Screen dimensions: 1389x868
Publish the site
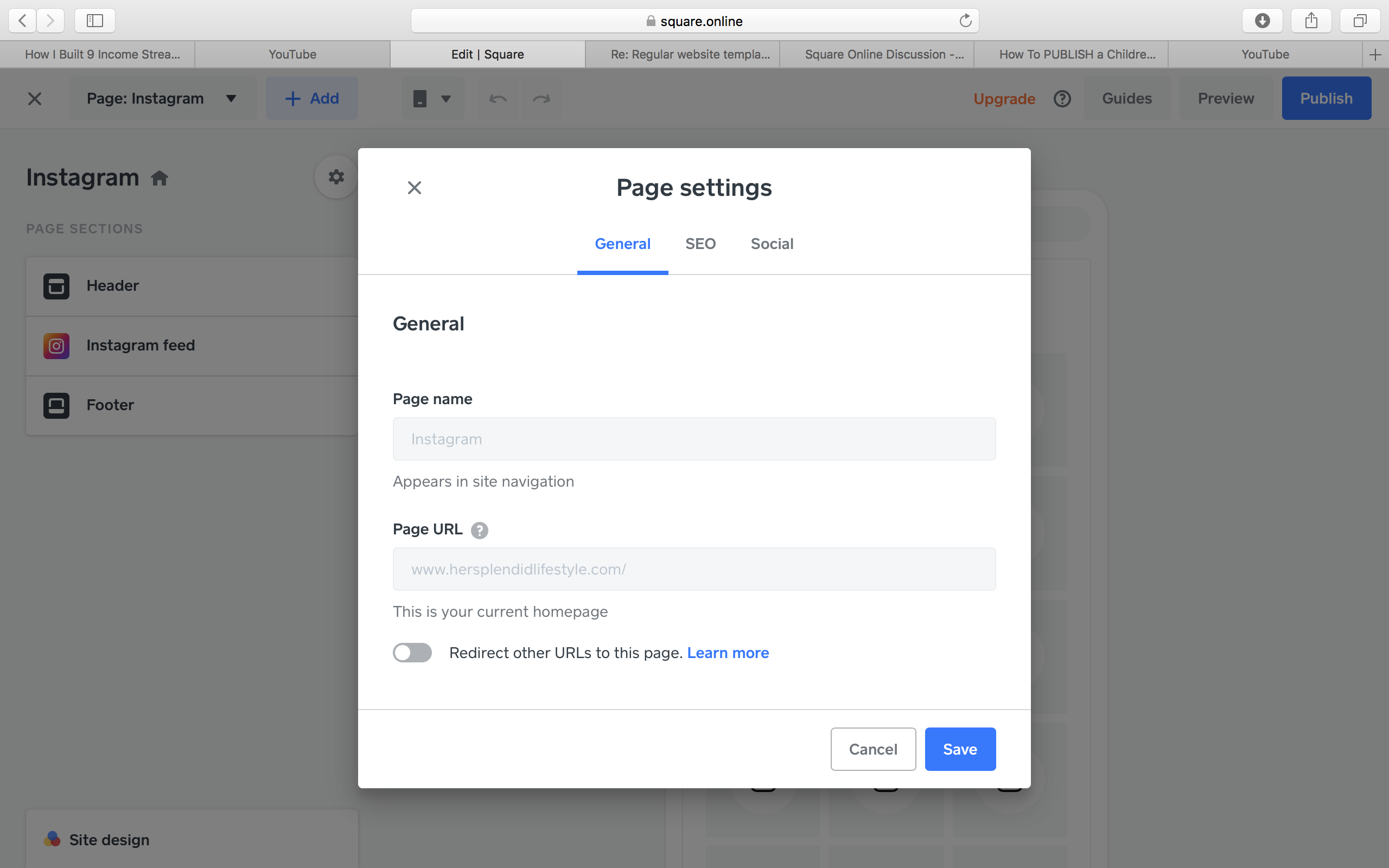(x=1327, y=99)
